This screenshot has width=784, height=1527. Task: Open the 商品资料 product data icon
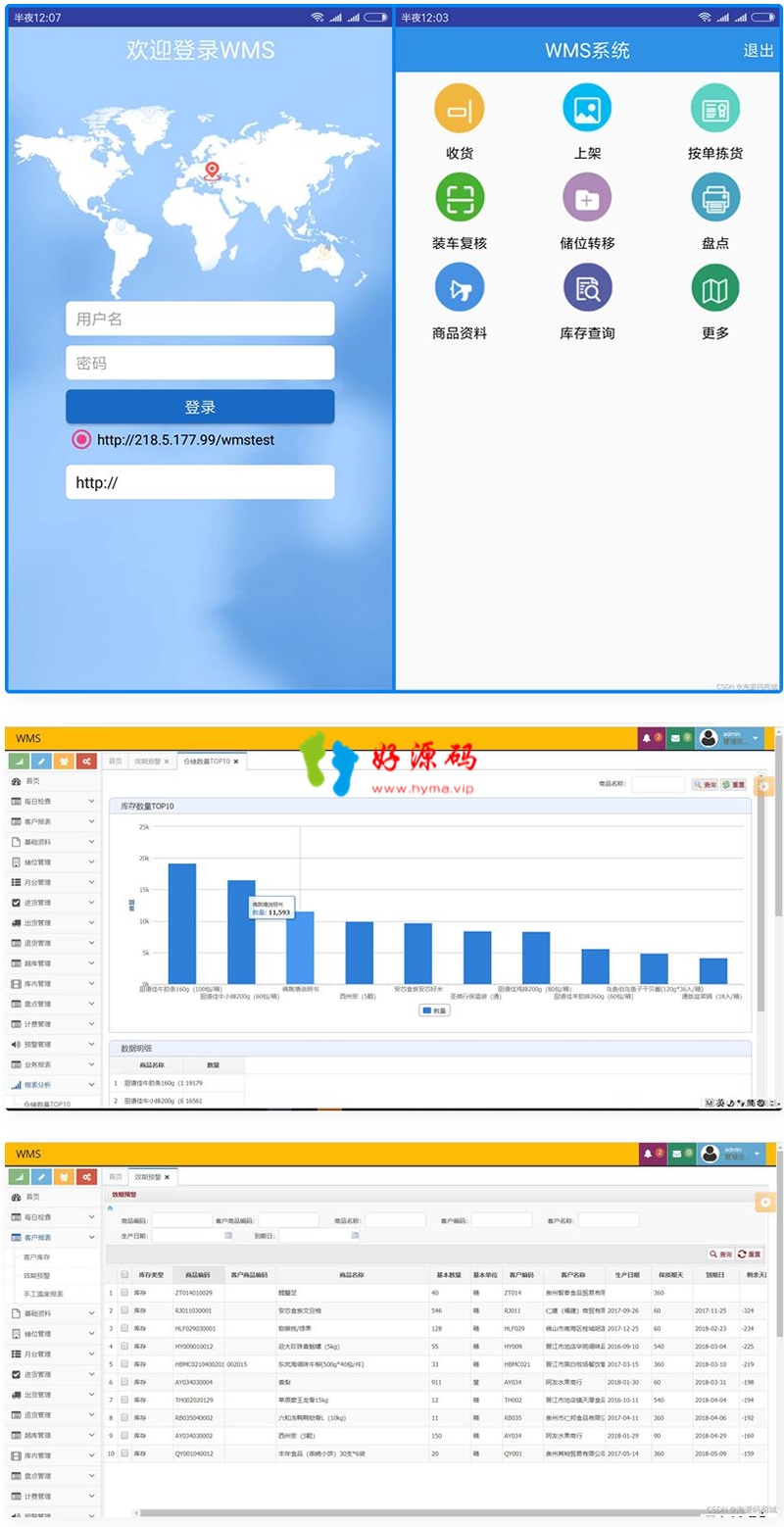click(x=459, y=287)
